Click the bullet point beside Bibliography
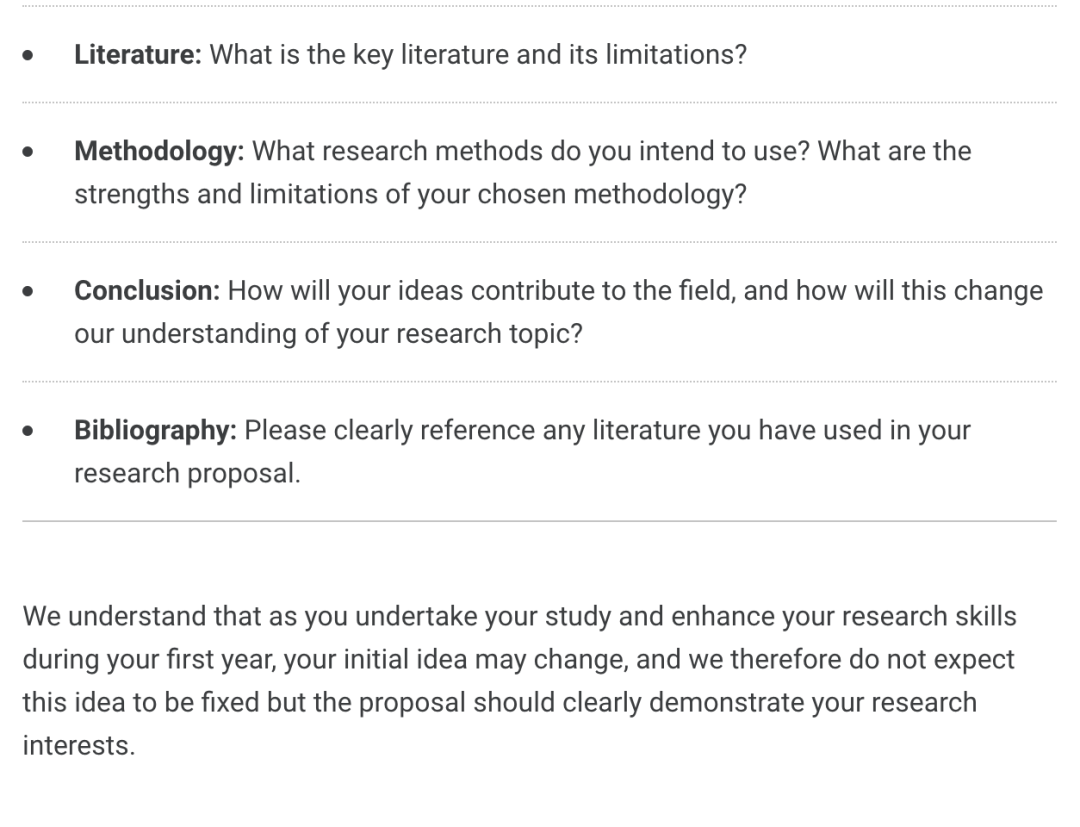This screenshot has width=1080, height=827. pyautogui.click(x=33, y=431)
